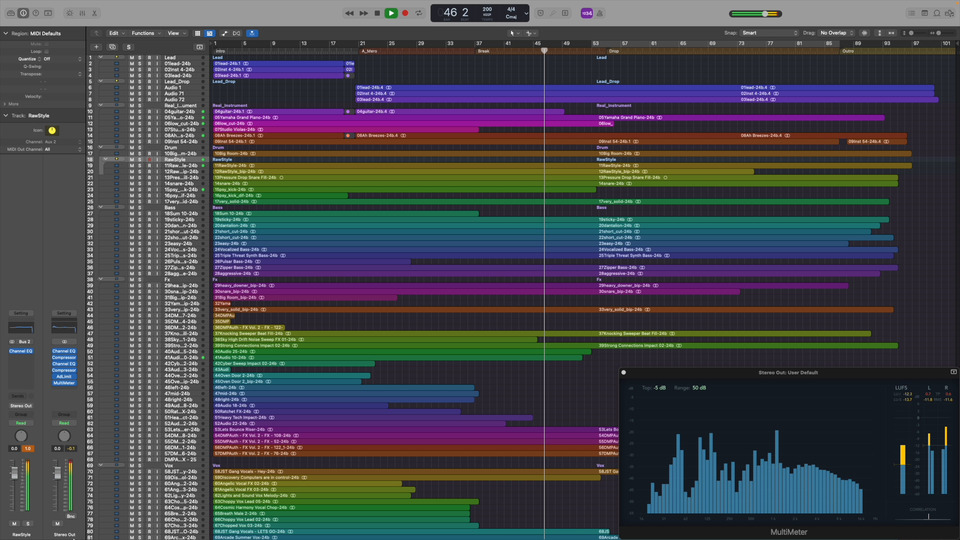The height and width of the screenshot is (540, 960).
Task: Open the Mixer faders icon
Action: point(82,13)
